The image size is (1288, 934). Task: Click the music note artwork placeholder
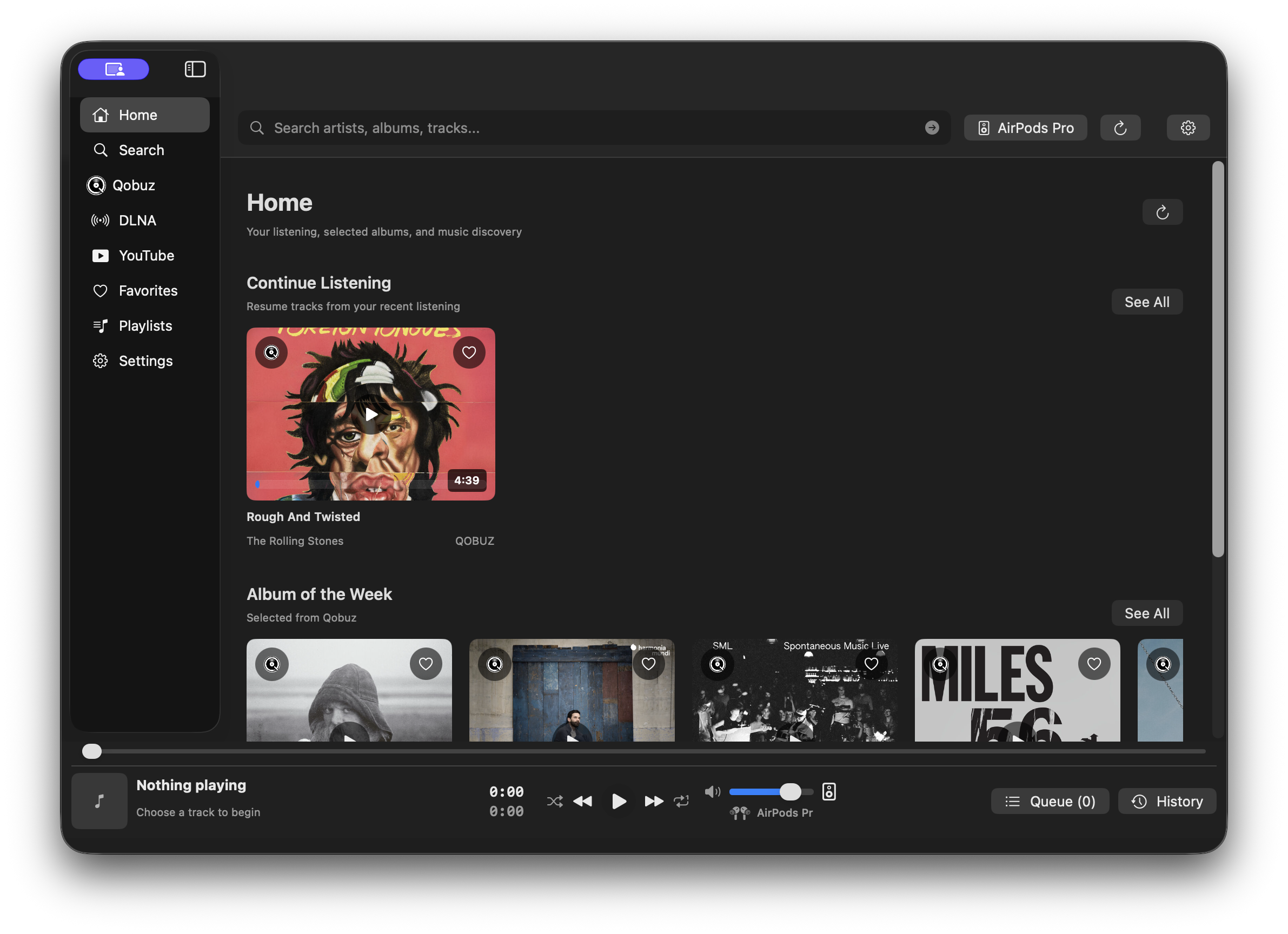99,801
